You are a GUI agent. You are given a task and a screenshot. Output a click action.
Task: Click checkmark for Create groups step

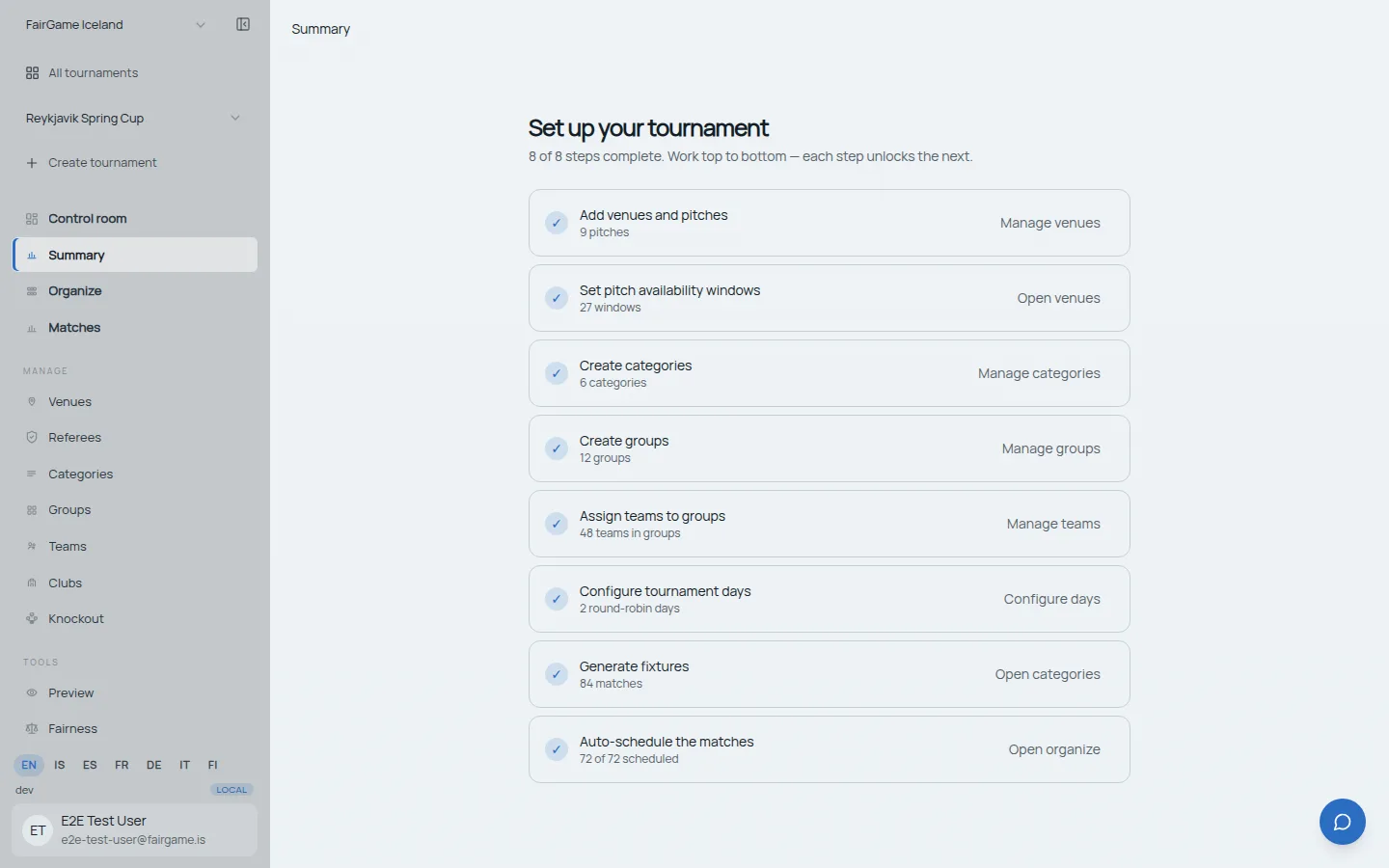(557, 448)
